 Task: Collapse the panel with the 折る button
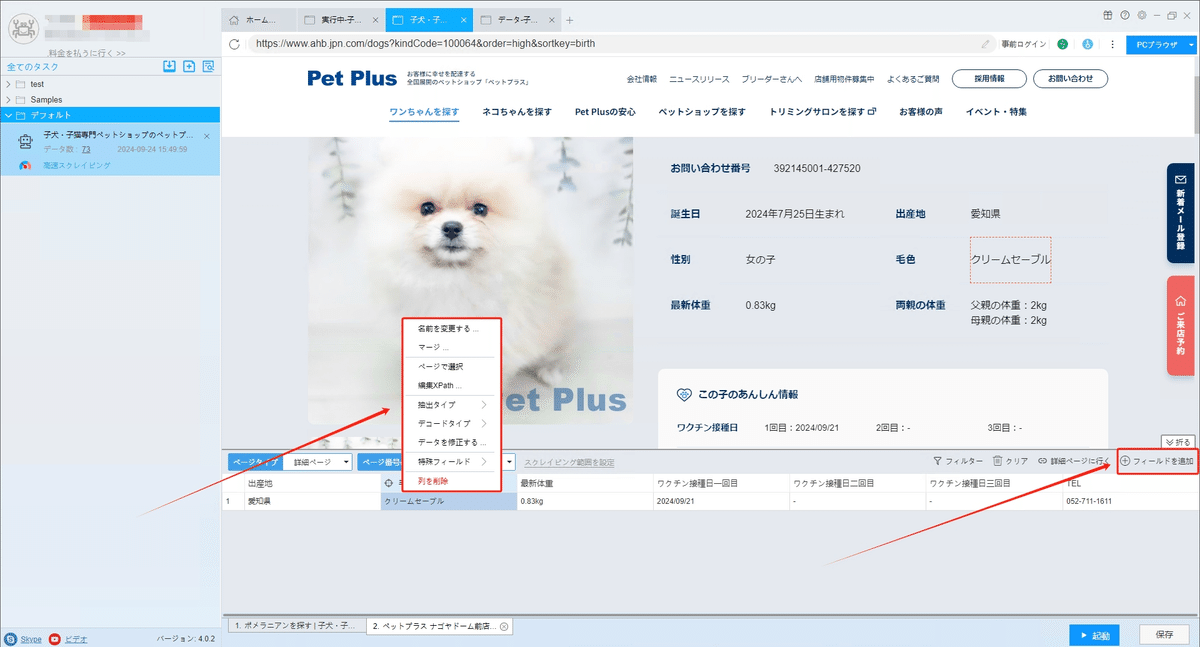[1178, 441]
